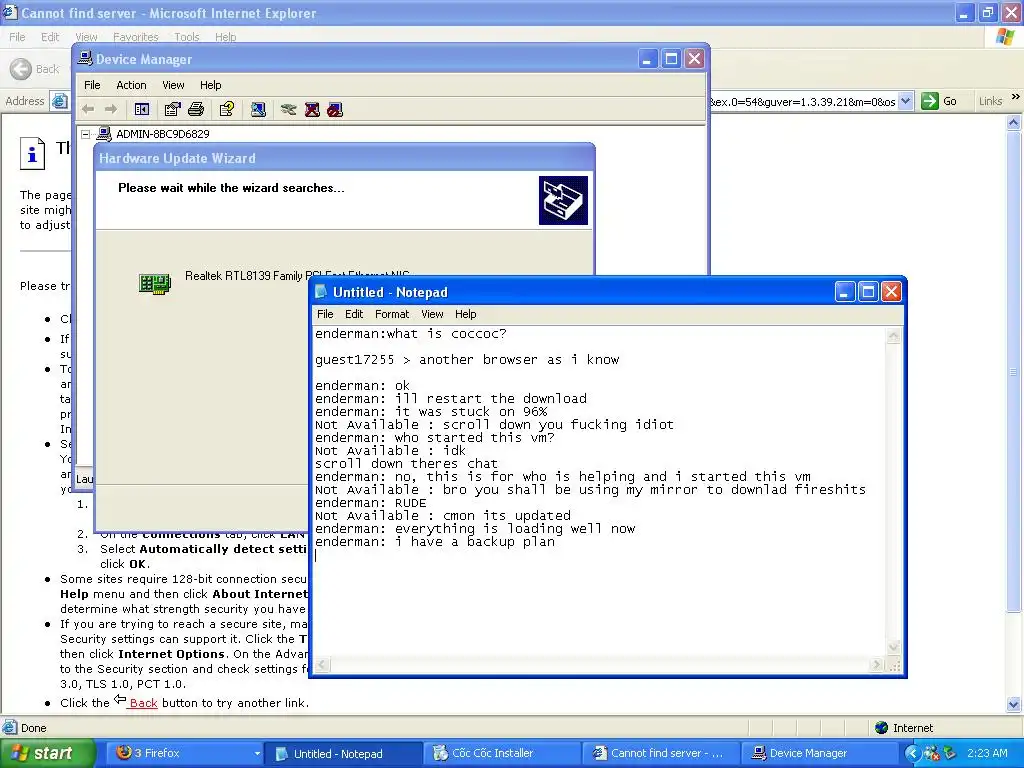The height and width of the screenshot is (768, 1024).
Task: Click the Internet Explorer address field URL
Action: pos(803,102)
